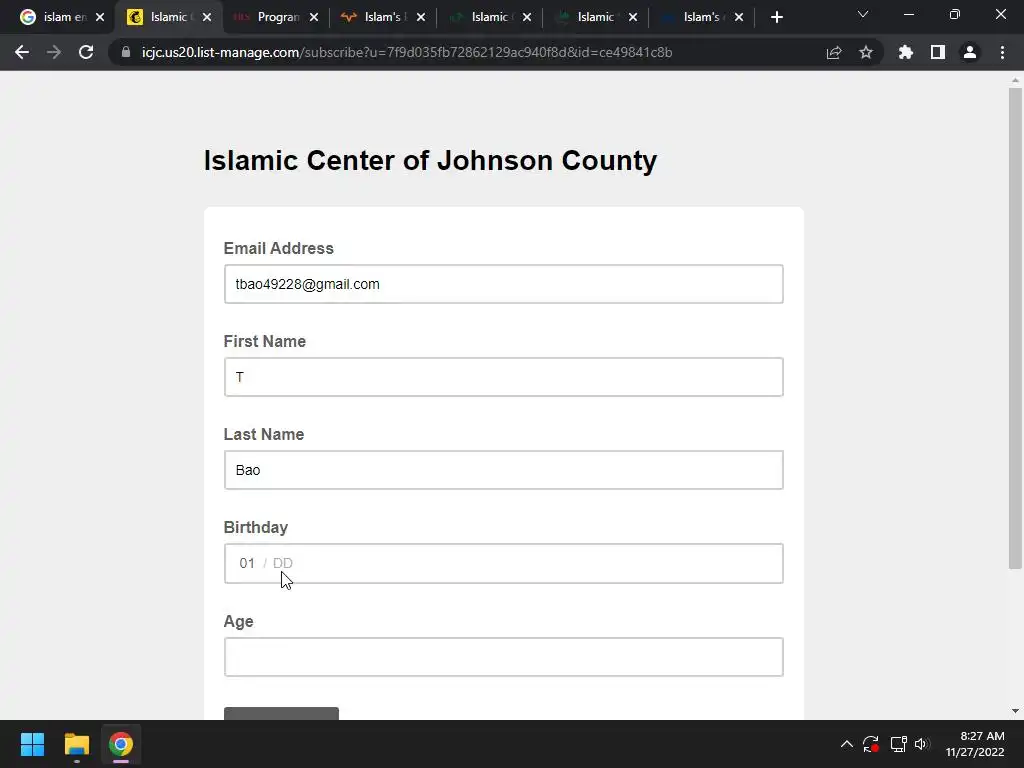This screenshot has width=1024, height=768.
Task: Open the volume speaker icon
Action: click(922, 744)
